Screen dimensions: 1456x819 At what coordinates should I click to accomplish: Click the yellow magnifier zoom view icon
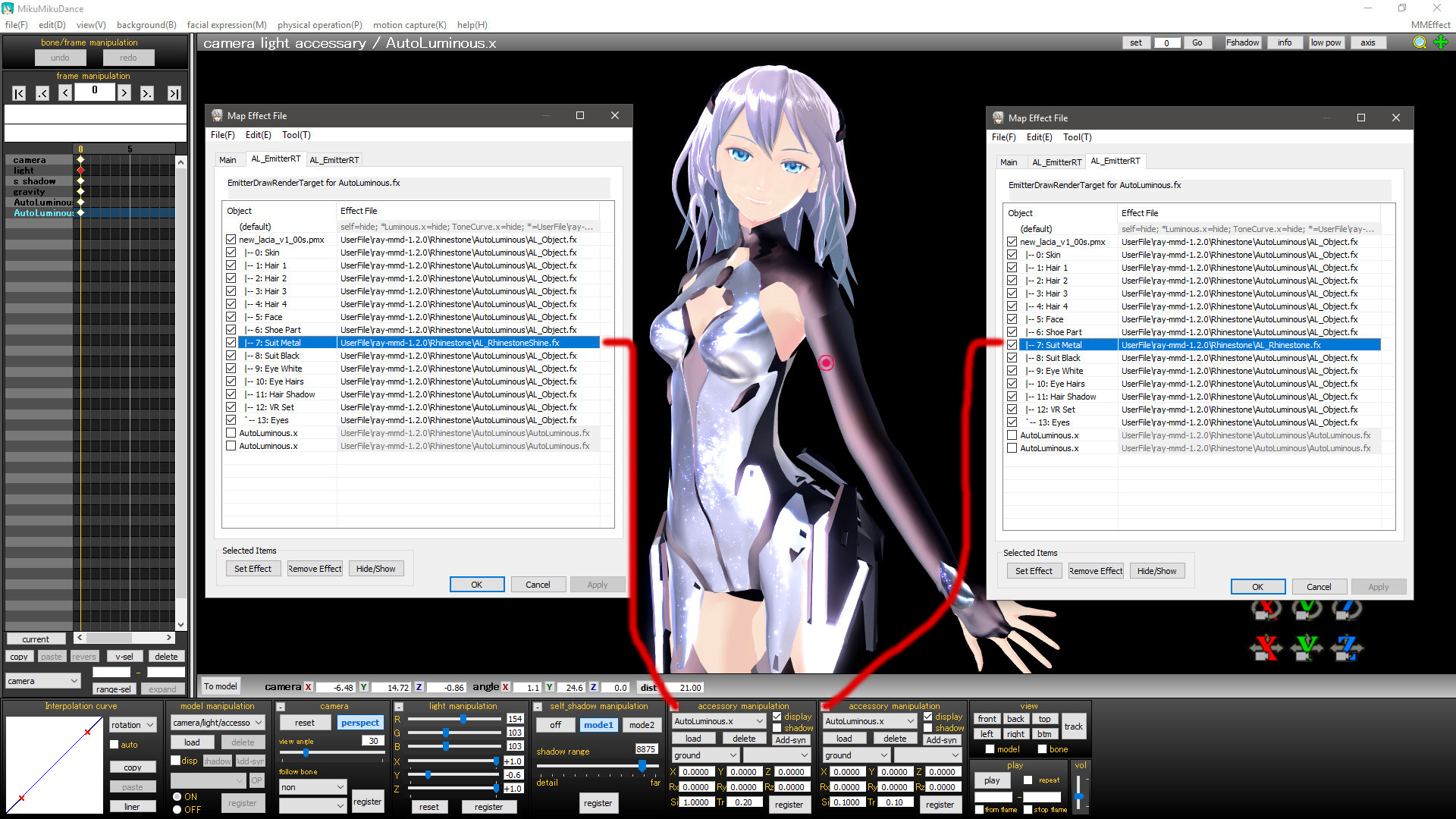(1420, 42)
